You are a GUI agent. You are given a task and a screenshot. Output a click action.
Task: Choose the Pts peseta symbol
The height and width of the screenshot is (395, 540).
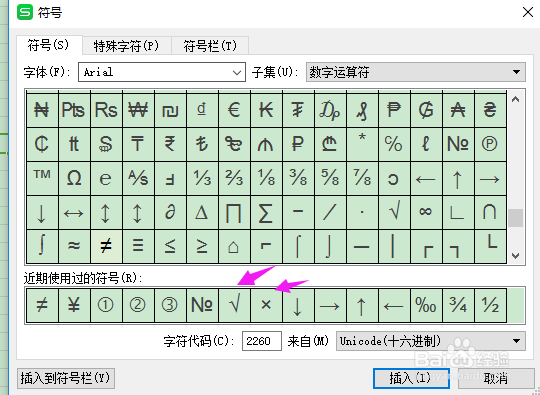74,110
